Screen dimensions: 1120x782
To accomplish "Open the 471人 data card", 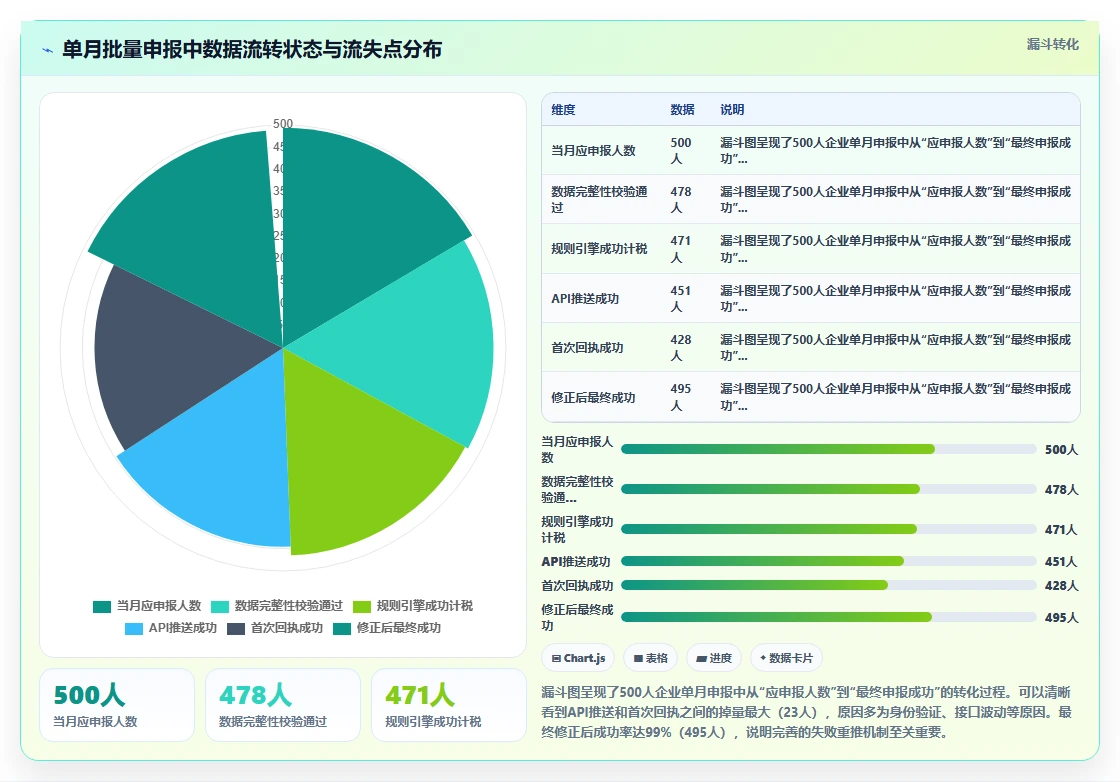I will pos(449,705).
